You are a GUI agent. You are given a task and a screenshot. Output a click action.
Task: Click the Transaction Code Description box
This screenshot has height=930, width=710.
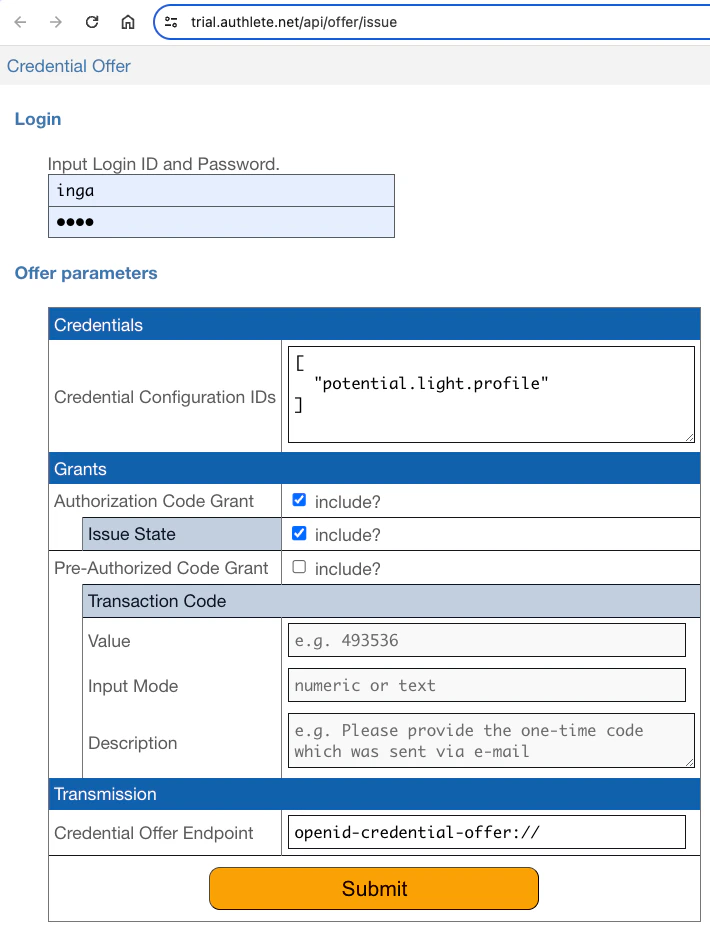[492, 739]
